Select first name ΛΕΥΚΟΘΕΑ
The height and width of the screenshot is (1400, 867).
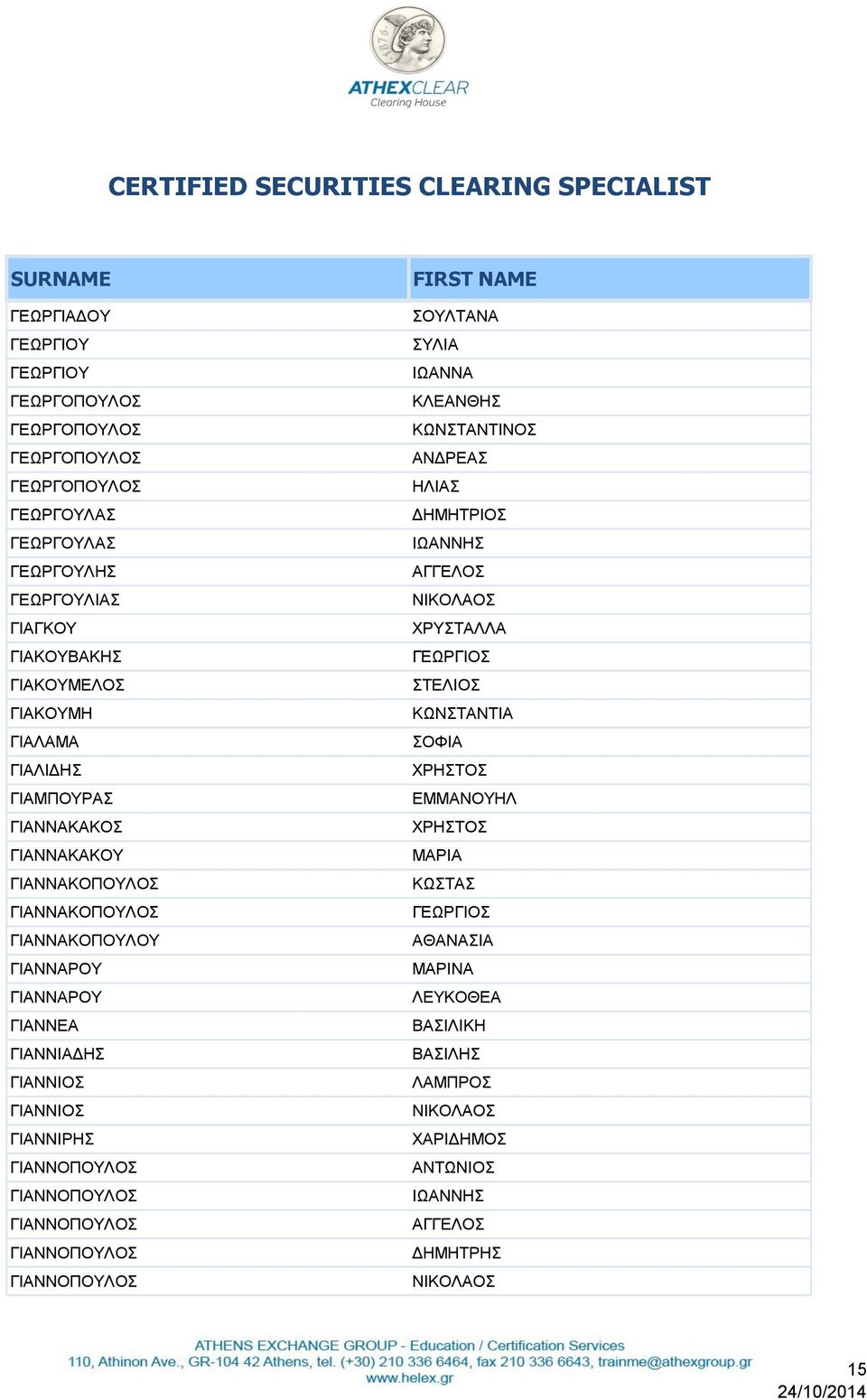[x=456, y=997]
